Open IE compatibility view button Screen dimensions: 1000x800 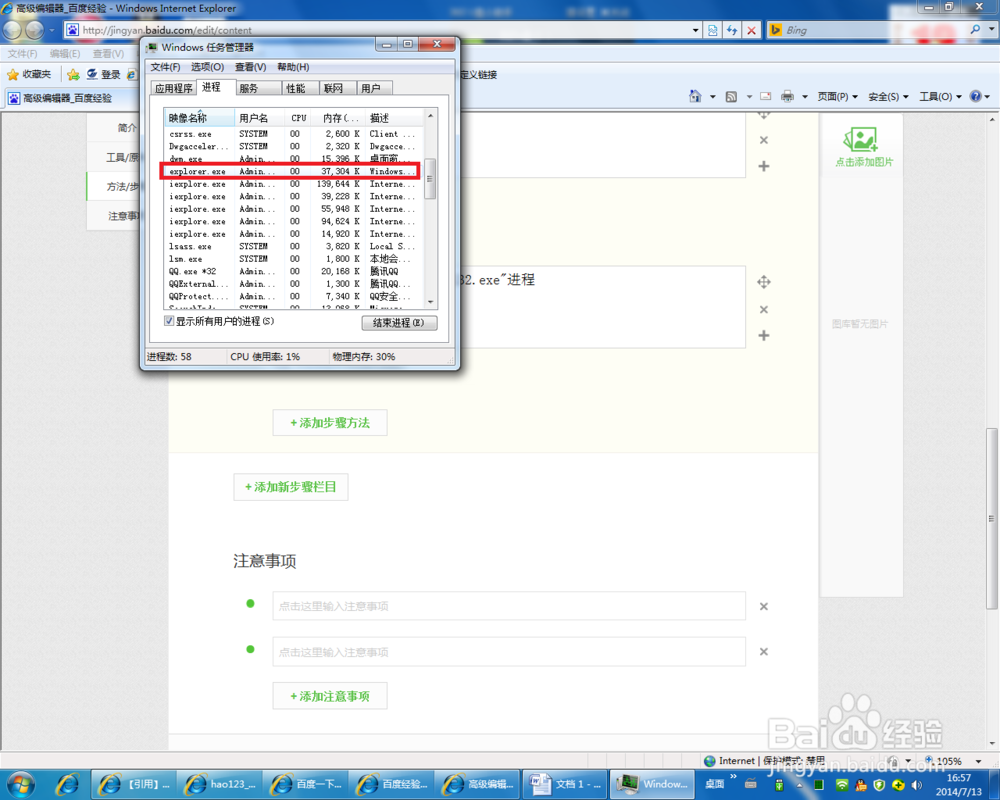tap(712, 30)
